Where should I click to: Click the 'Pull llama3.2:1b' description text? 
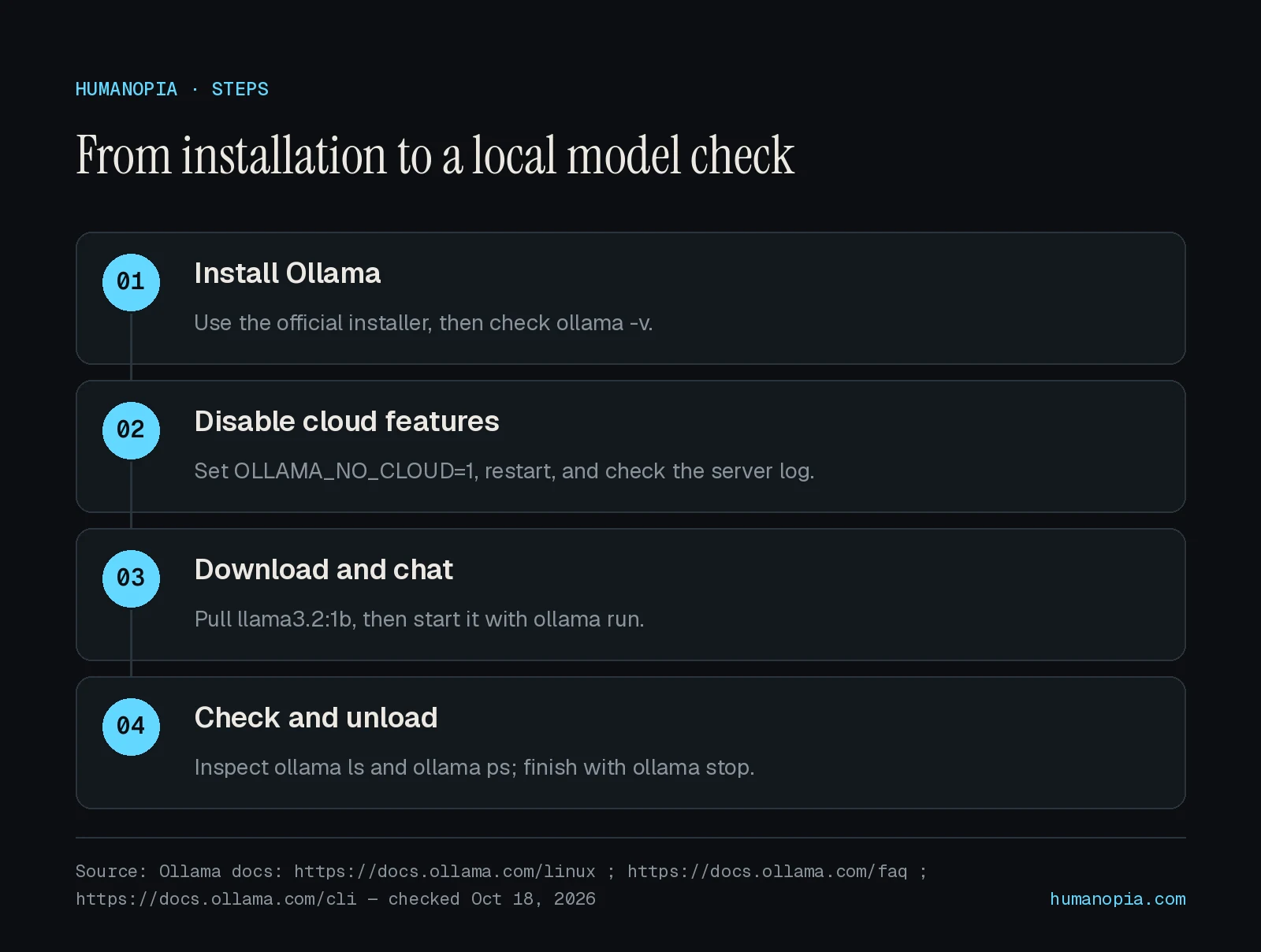pyautogui.click(x=419, y=619)
